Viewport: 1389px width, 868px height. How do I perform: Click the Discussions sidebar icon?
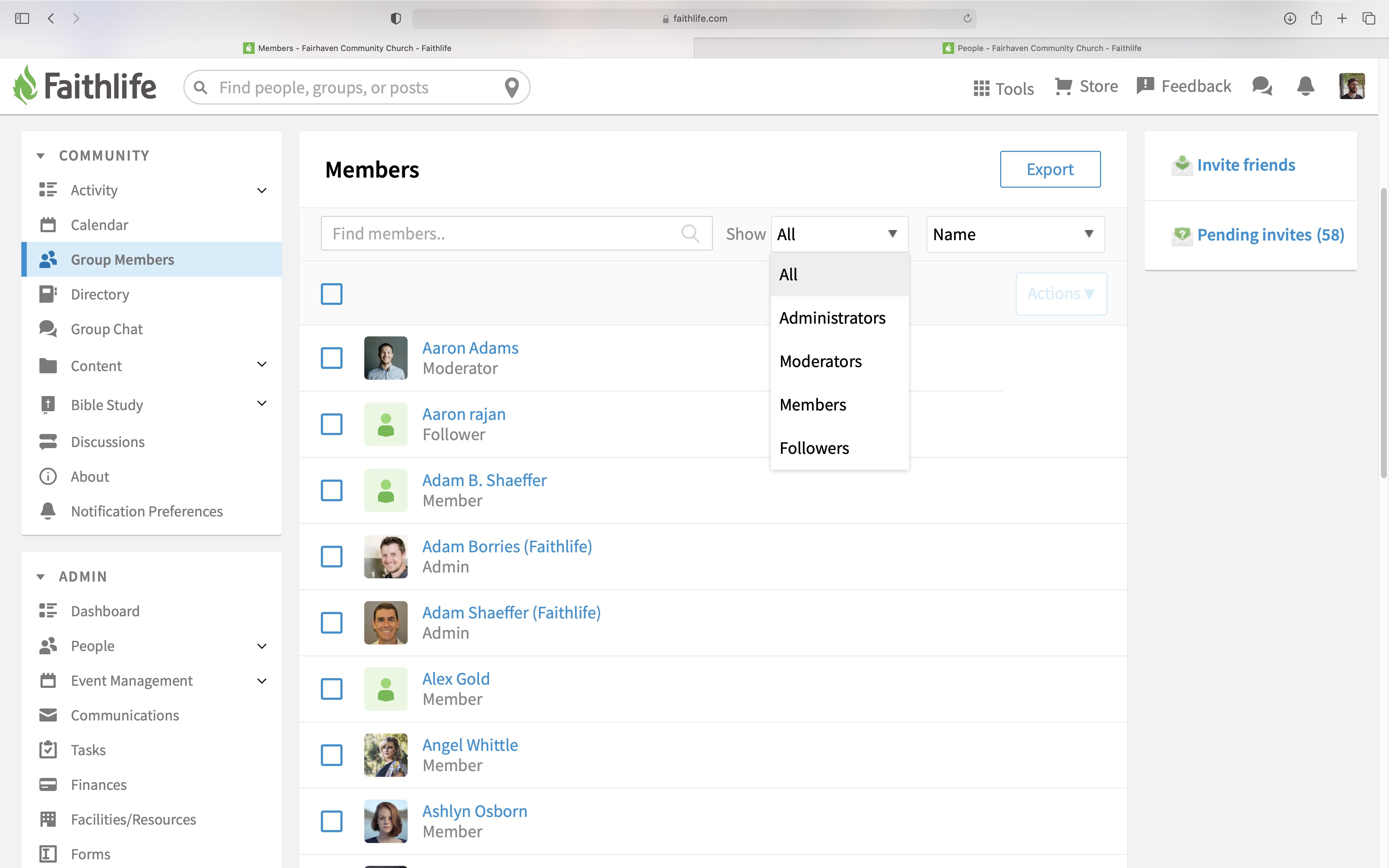[48, 442]
